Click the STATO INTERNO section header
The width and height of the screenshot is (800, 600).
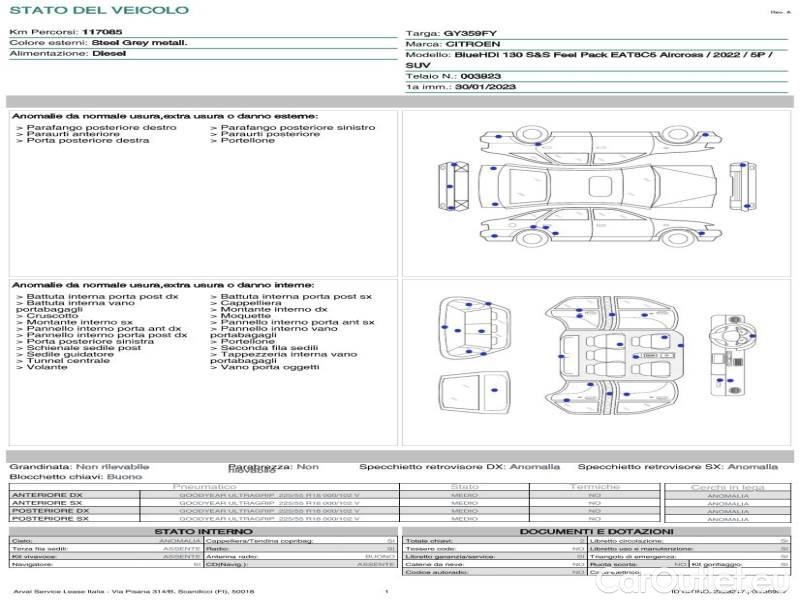203,531
